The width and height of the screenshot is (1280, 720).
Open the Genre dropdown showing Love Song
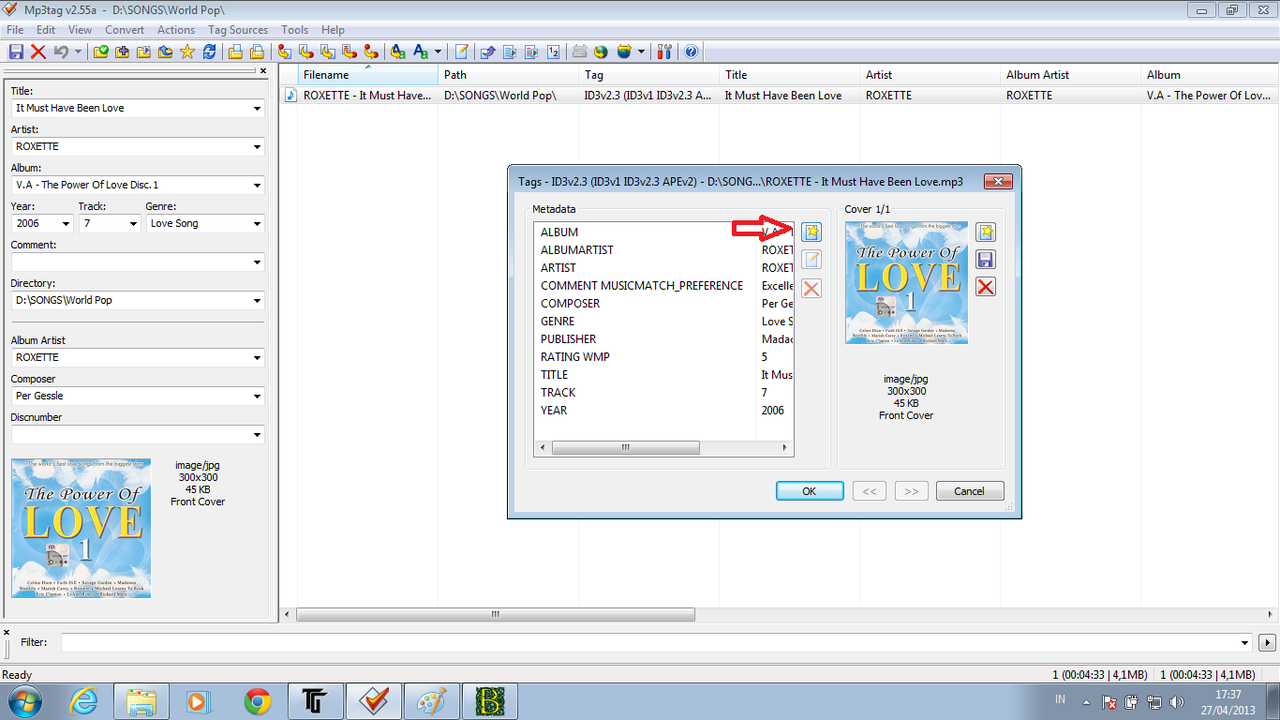tap(257, 224)
